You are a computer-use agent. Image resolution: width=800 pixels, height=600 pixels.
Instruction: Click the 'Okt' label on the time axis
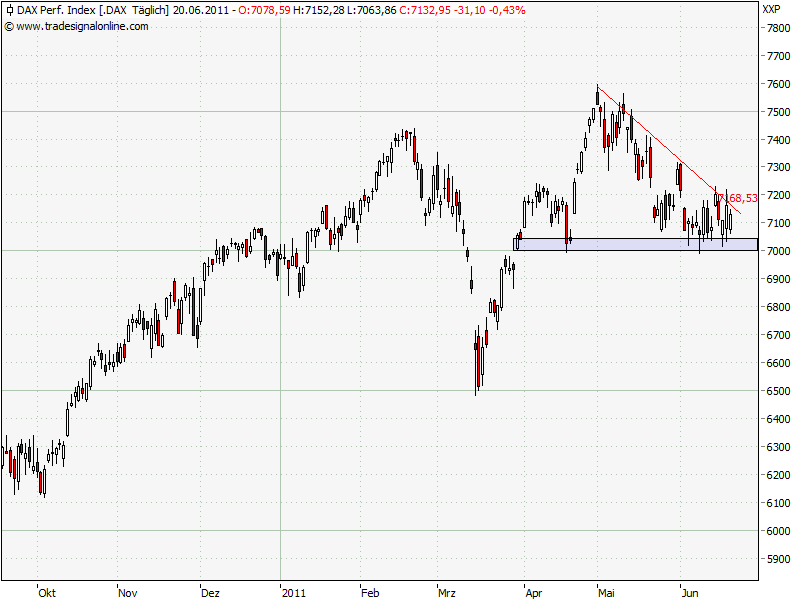pyautogui.click(x=47, y=593)
